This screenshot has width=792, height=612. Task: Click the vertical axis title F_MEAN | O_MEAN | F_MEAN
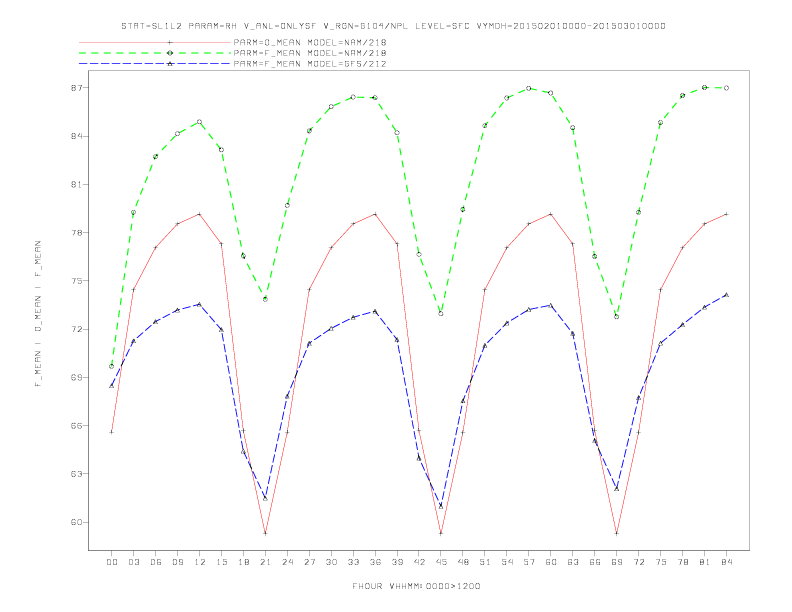38,314
